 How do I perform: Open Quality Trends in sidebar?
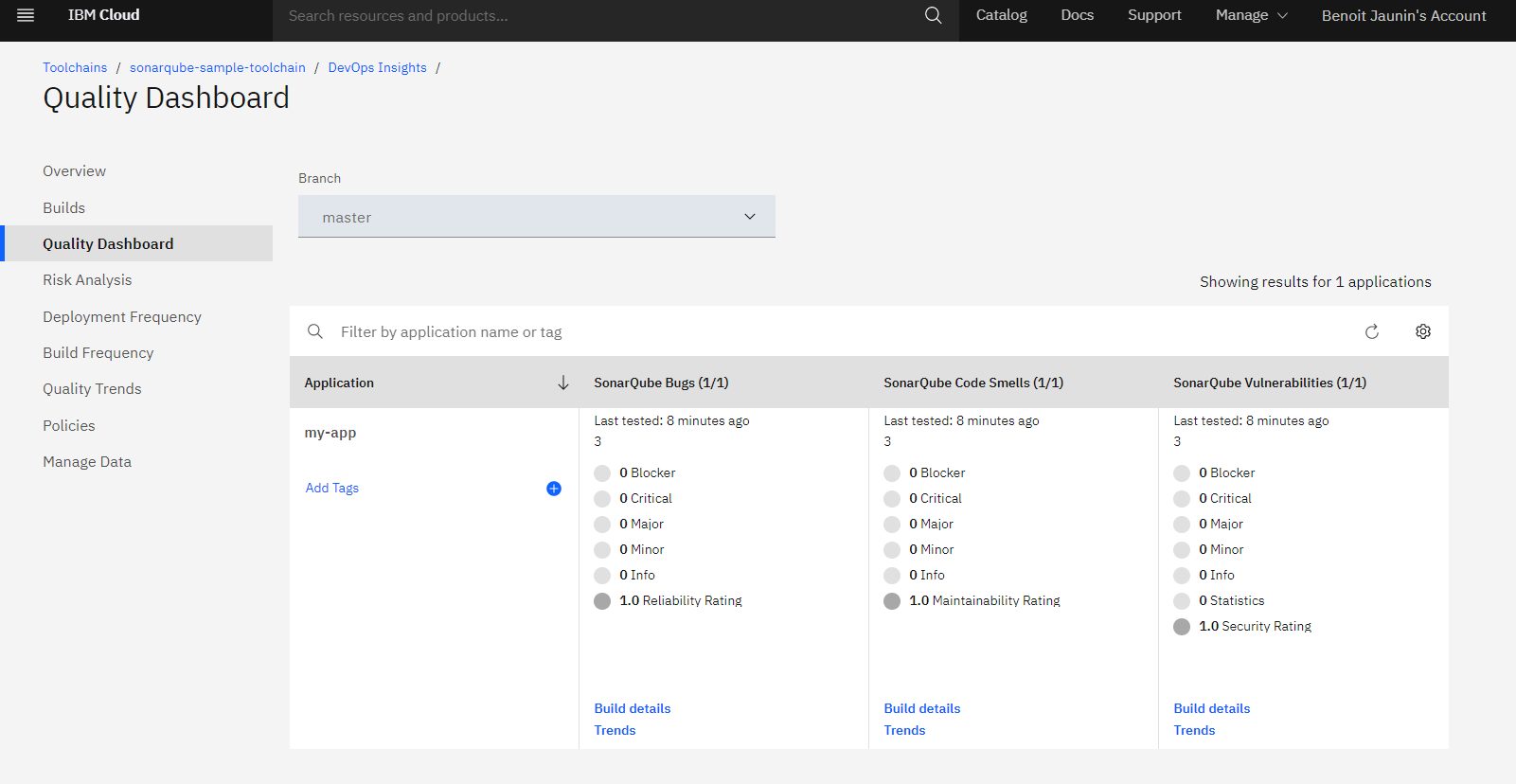(x=92, y=389)
